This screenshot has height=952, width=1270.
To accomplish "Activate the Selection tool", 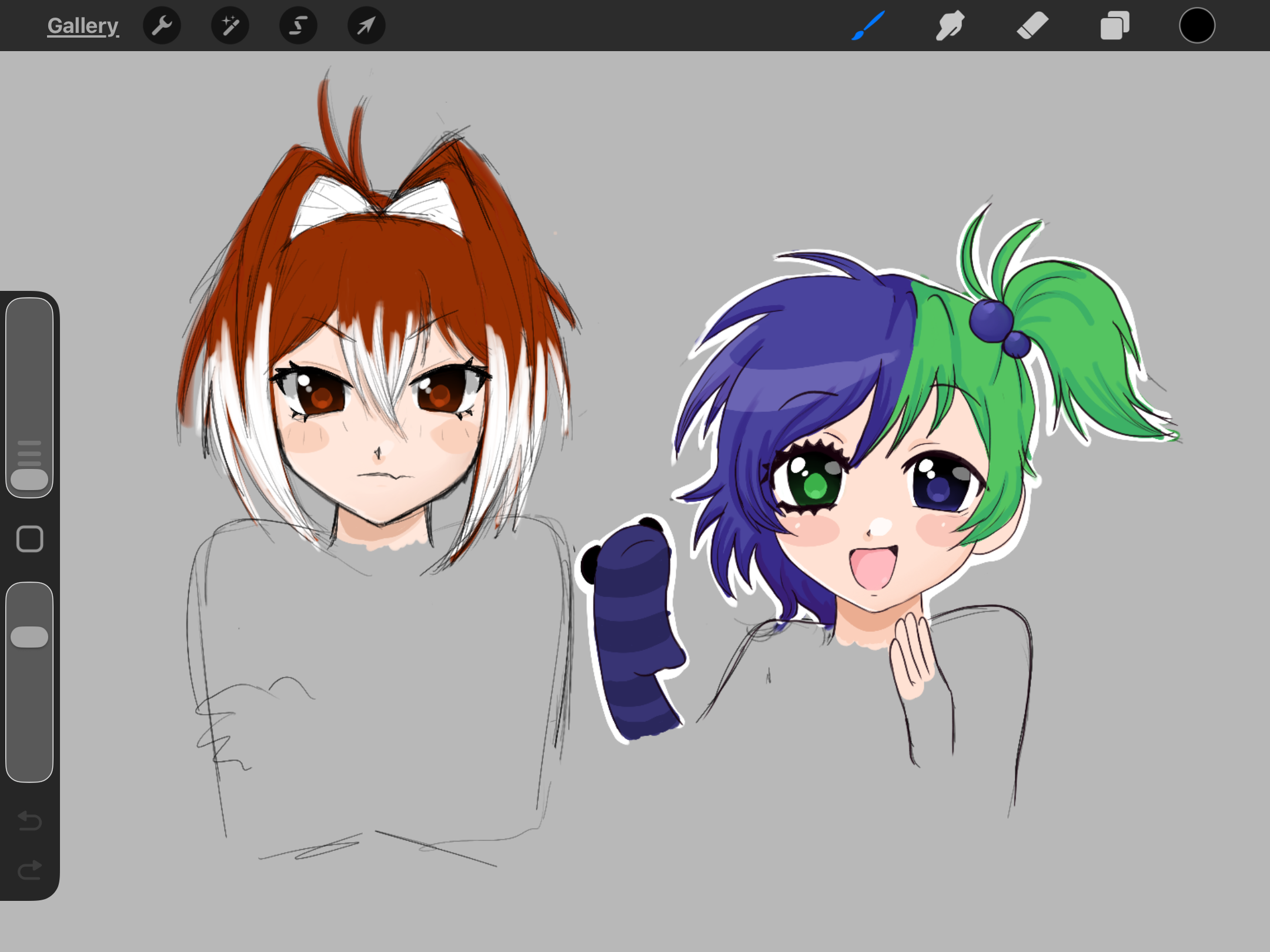I will point(298,26).
